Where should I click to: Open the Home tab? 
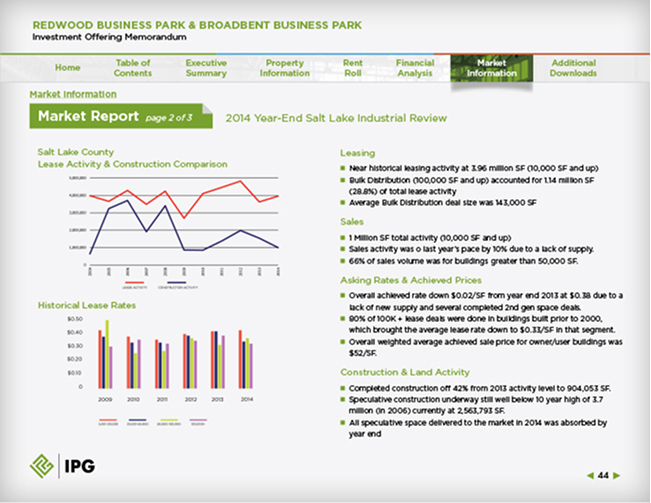67,68
